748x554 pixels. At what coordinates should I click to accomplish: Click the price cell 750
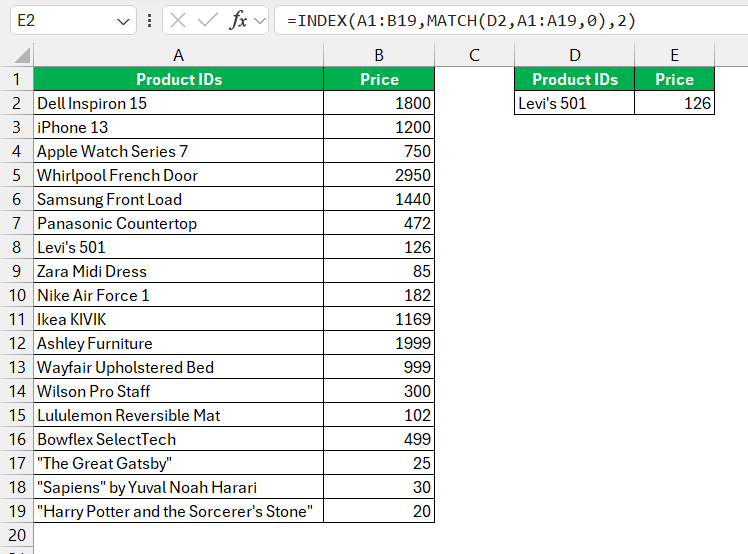(x=379, y=151)
